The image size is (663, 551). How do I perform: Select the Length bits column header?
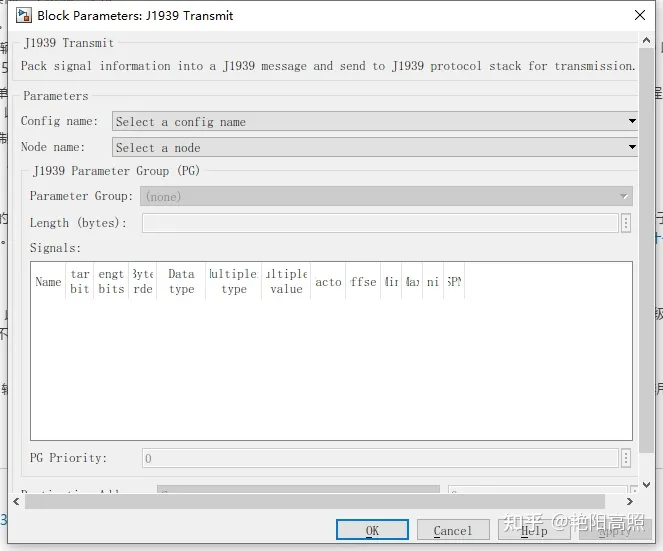111,282
